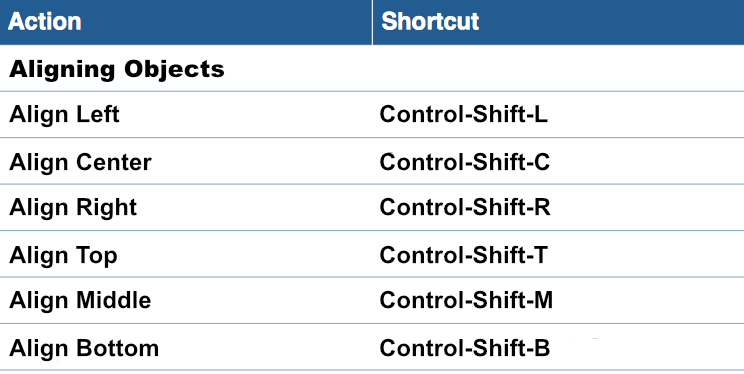Click the Shortcut column header
Image resolution: width=744 pixels, height=374 pixels.
click(x=430, y=22)
